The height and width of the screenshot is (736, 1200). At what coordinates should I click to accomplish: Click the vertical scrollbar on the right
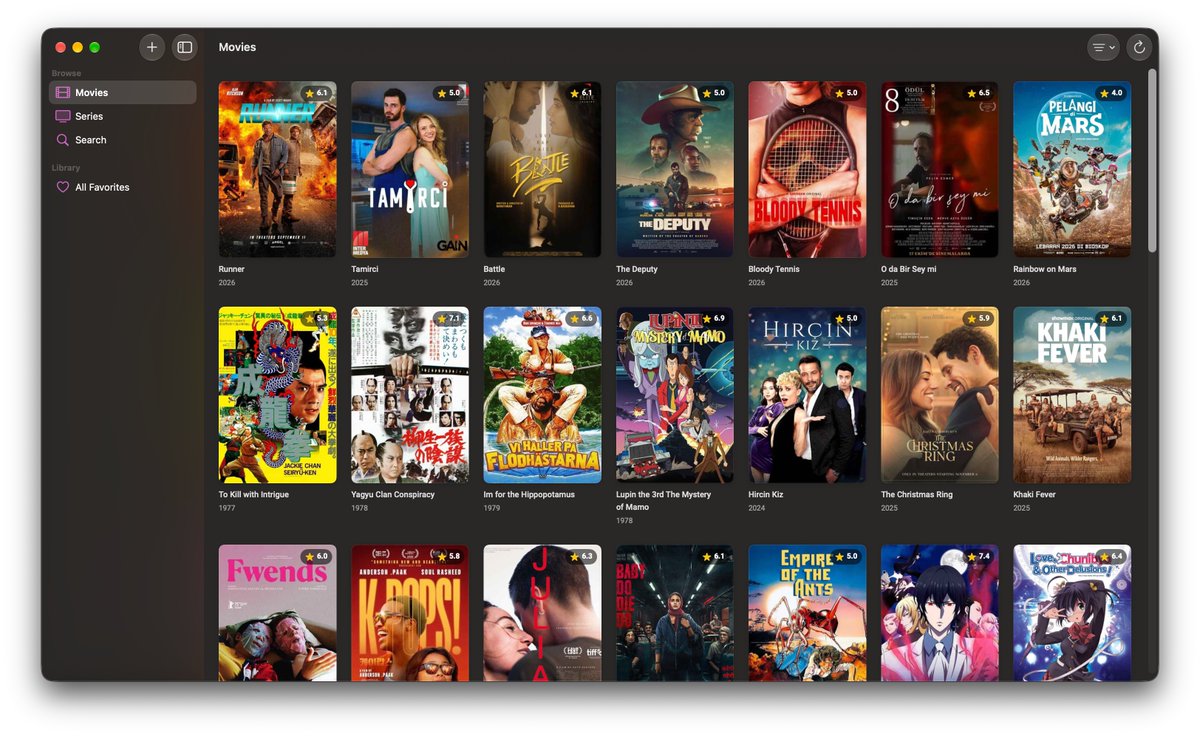point(1152,160)
